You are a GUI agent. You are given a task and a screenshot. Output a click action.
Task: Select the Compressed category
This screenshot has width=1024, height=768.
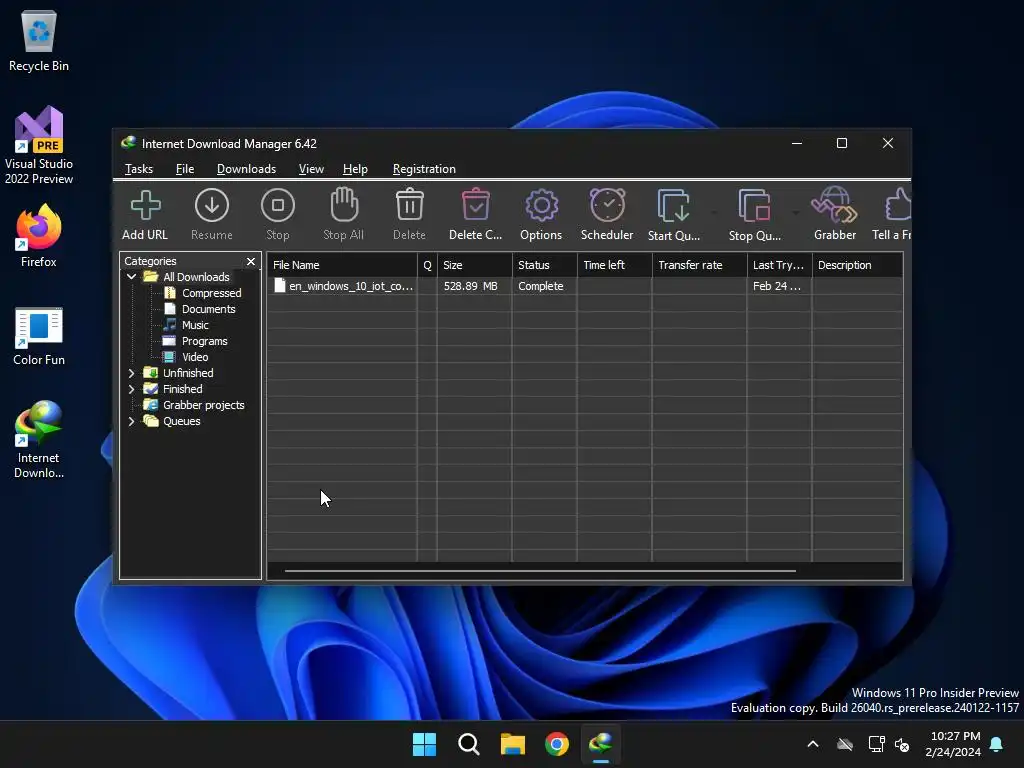click(x=212, y=293)
